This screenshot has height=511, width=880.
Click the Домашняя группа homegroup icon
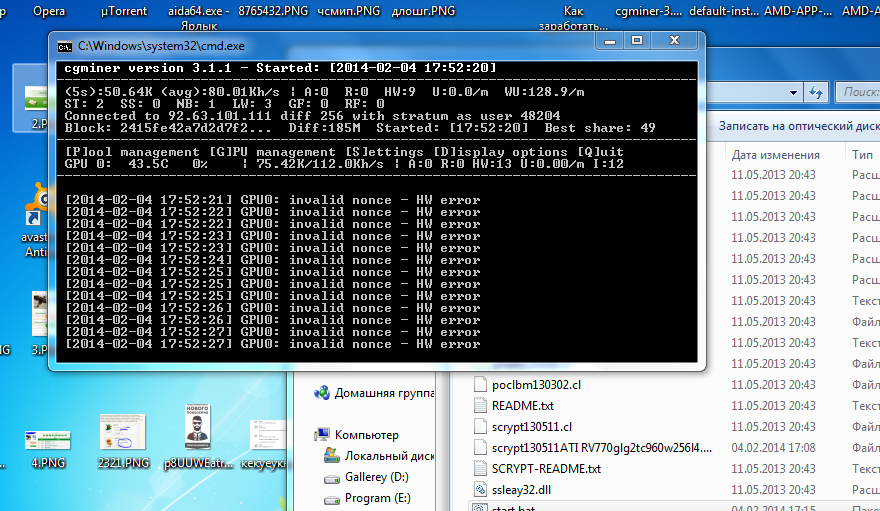pyautogui.click(x=322, y=393)
